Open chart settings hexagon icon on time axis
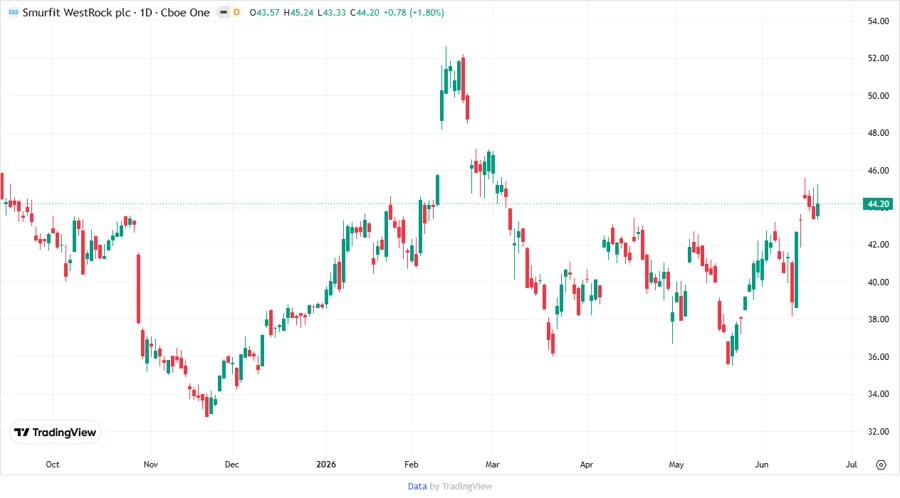Screen dimensions: 900x498 (x=881, y=465)
